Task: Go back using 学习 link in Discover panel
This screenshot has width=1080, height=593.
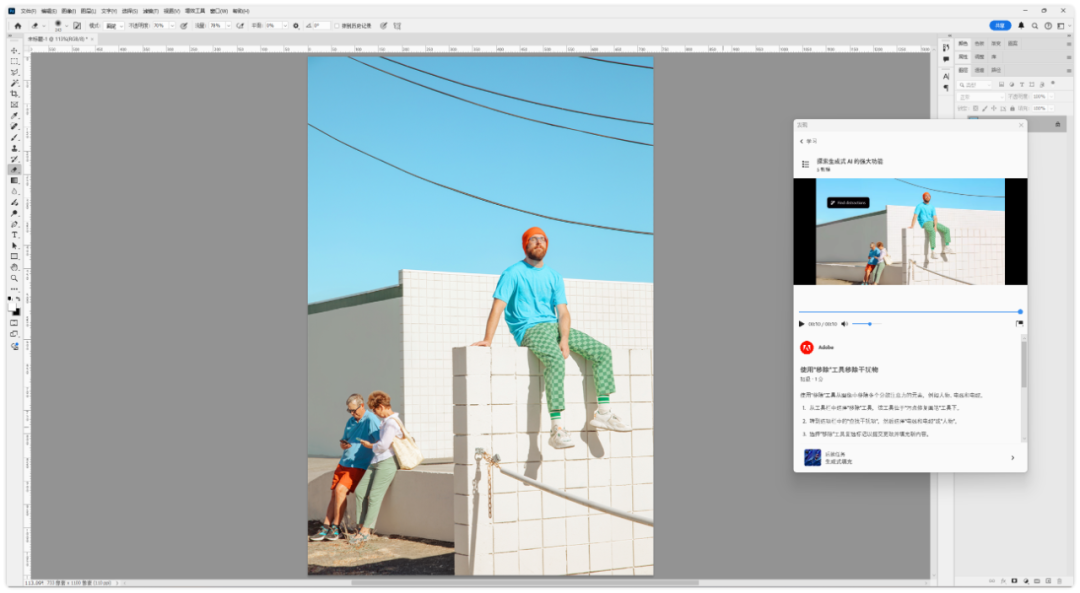Action: point(806,142)
